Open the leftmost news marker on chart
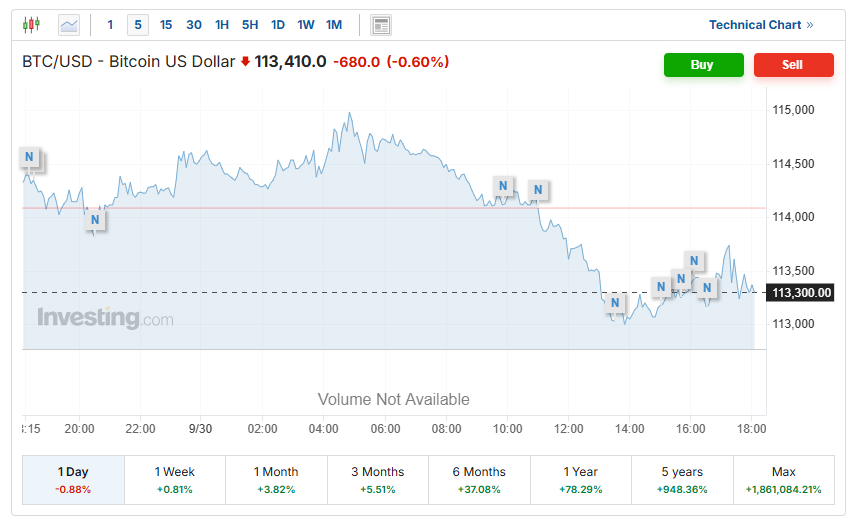 (x=30, y=157)
